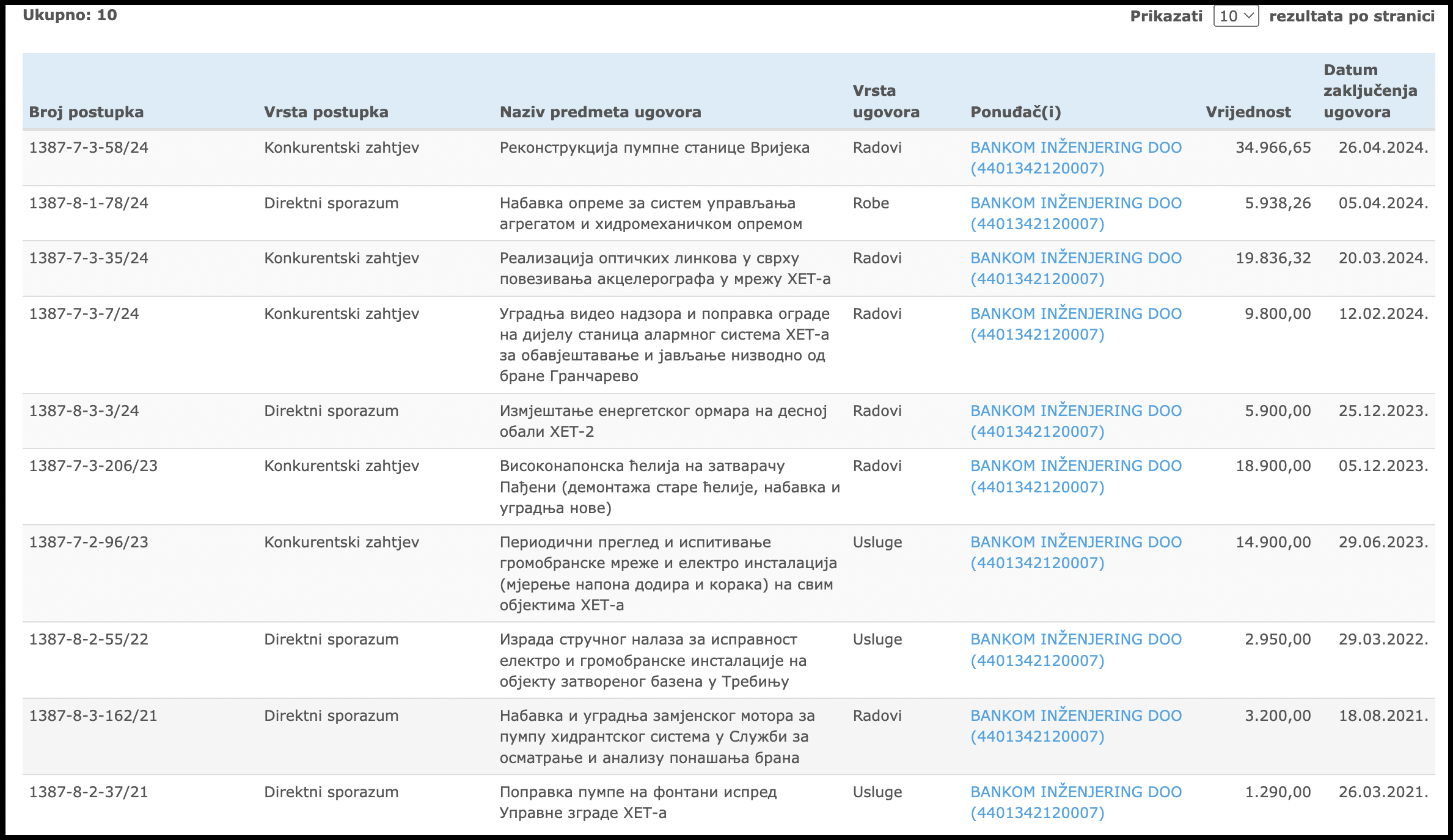Image resolution: width=1453 pixels, height=840 pixels.
Task: Click the contract date 29.03.2022.
Action: pyautogui.click(x=1383, y=640)
